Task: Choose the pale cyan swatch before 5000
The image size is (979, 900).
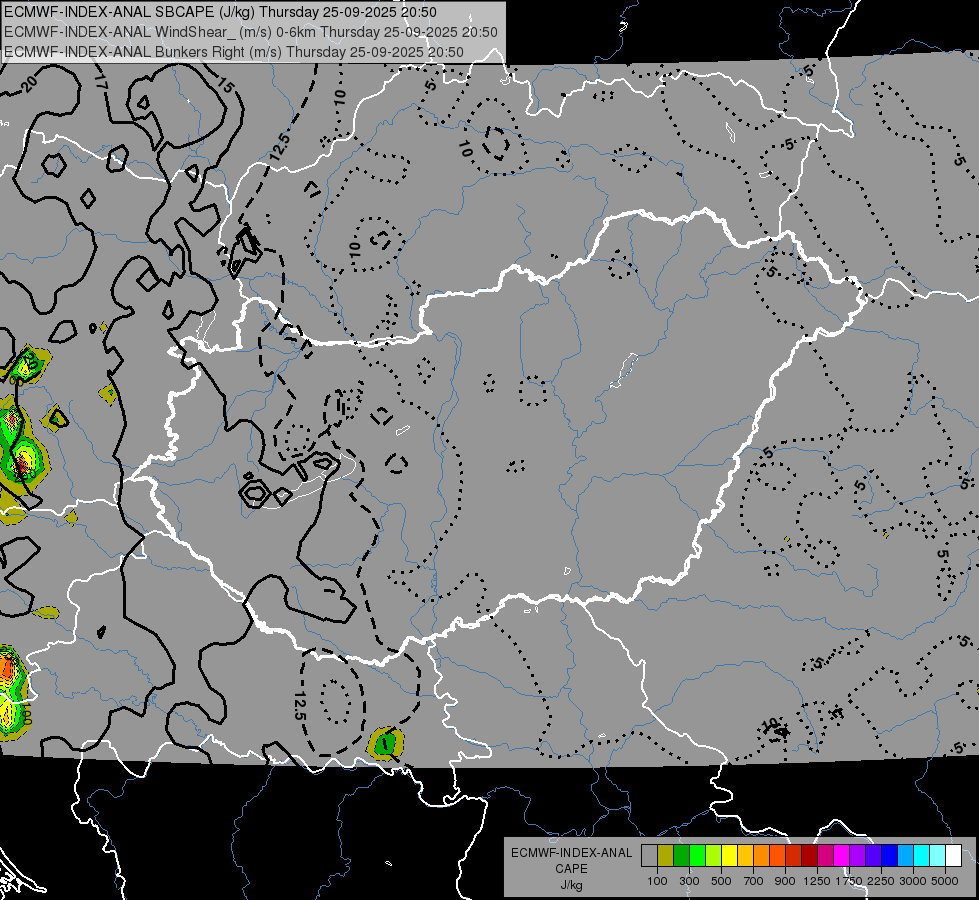Action: point(938,856)
